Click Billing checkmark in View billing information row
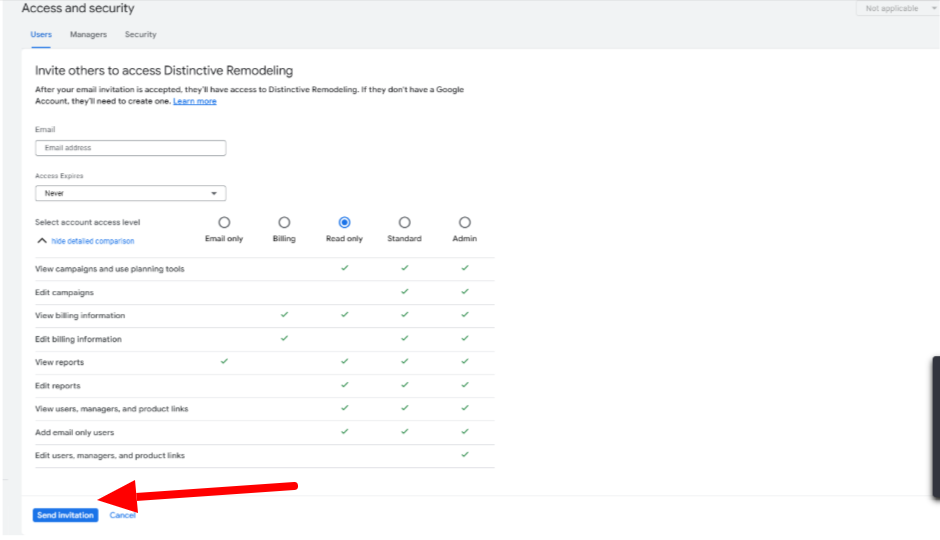Screen dimensions: 940x540 click(x=284, y=315)
